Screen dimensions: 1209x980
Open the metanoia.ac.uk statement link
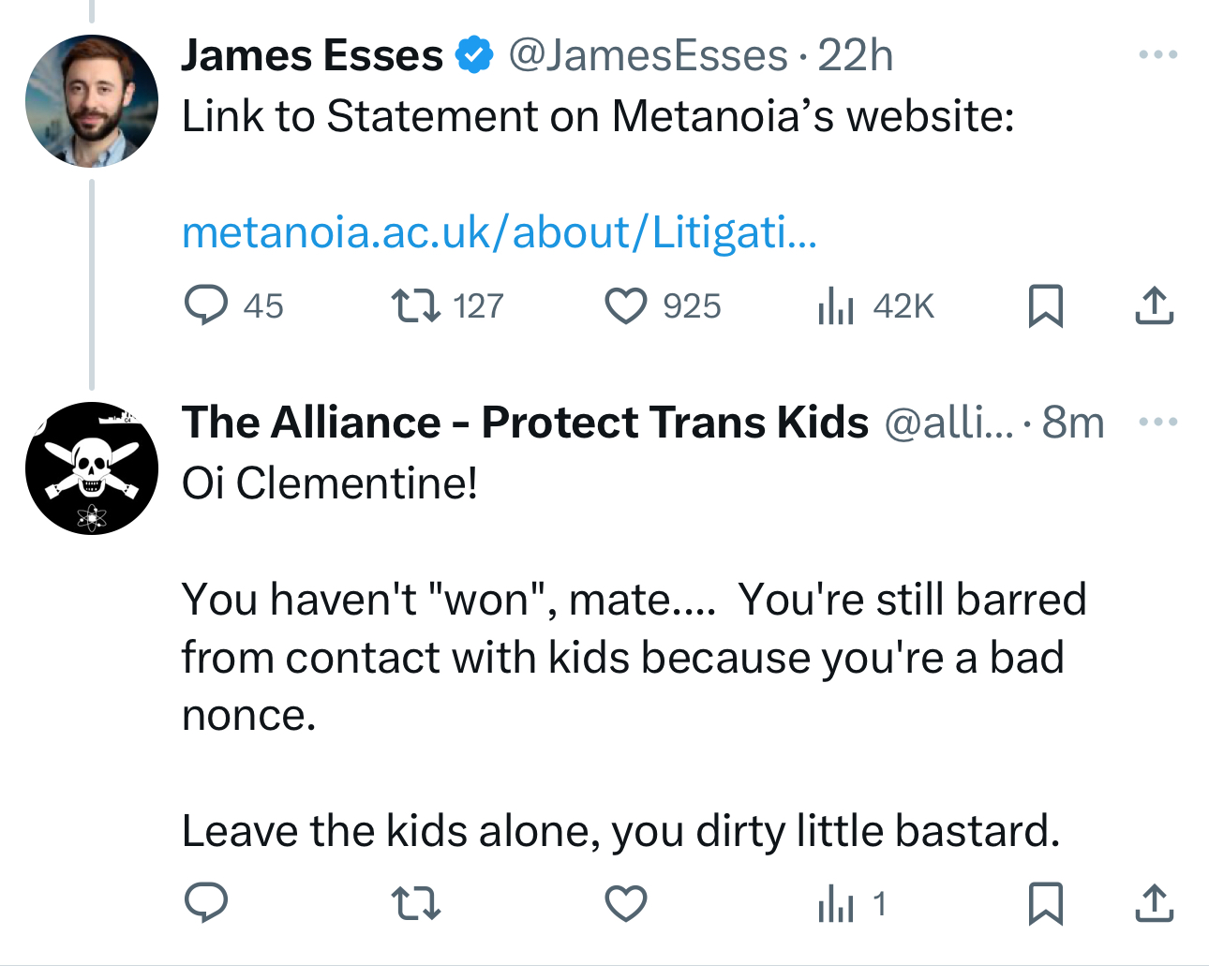(500, 231)
